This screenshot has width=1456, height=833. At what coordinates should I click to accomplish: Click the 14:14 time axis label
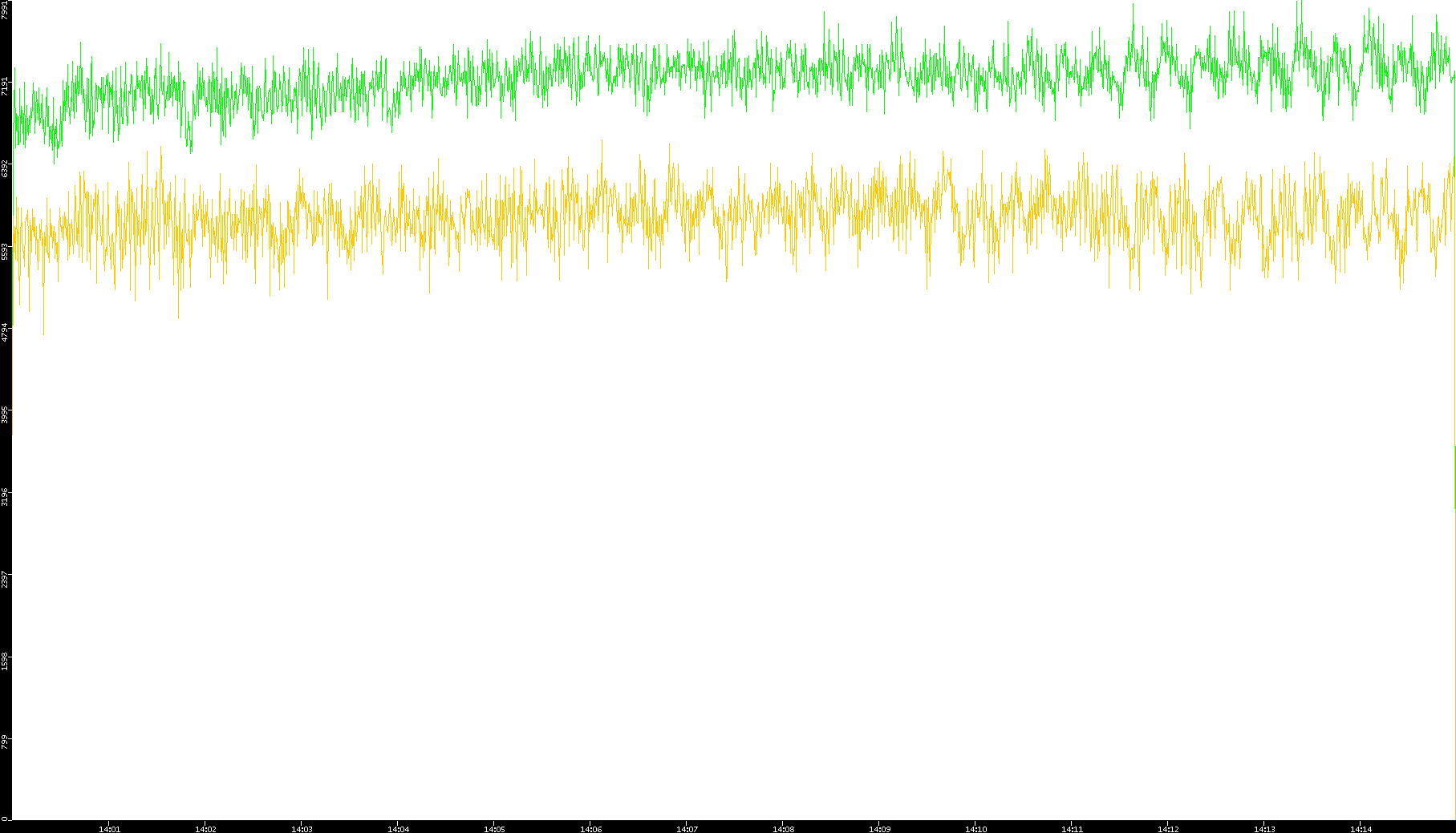pyautogui.click(x=1361, y=829)
